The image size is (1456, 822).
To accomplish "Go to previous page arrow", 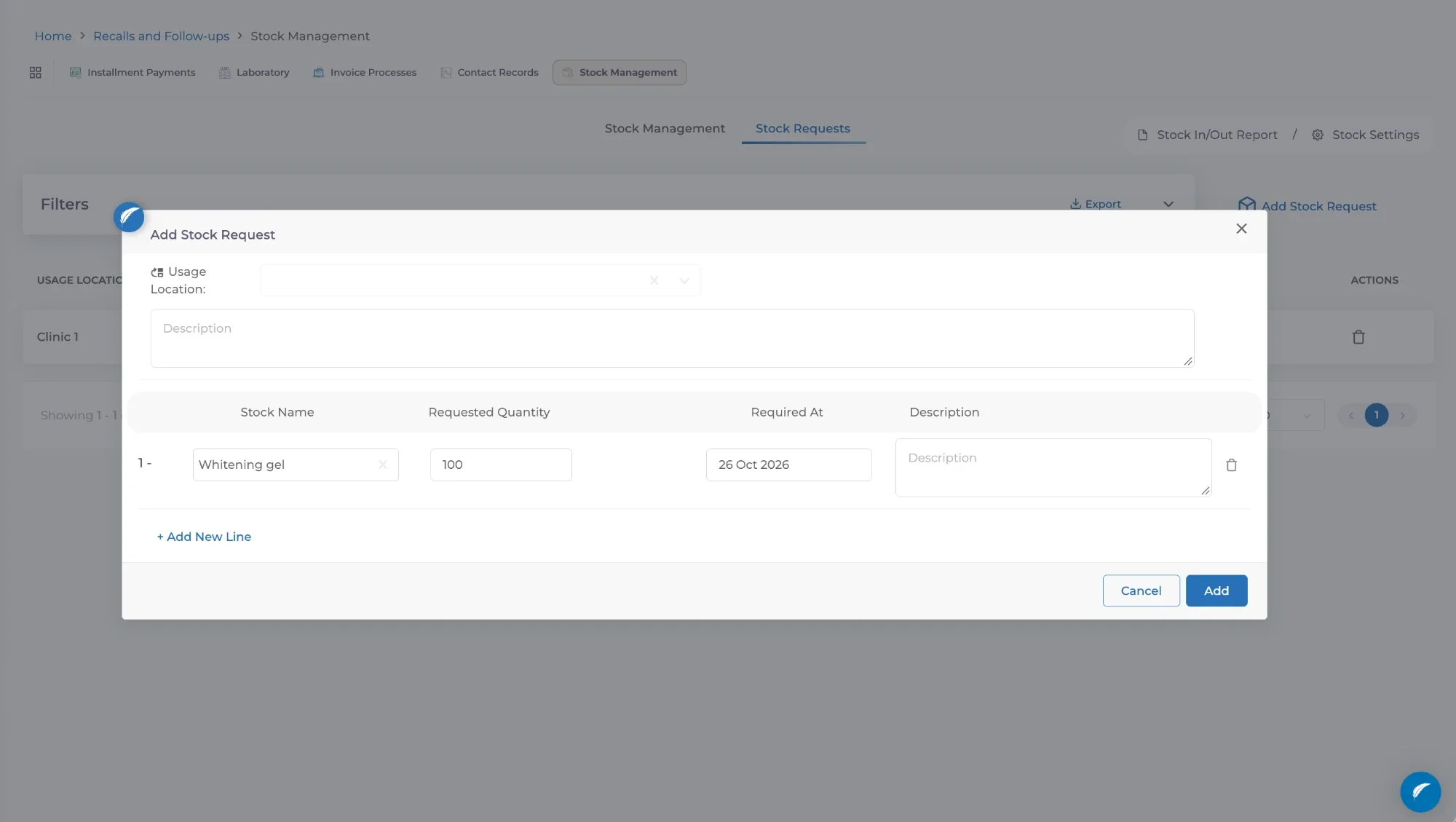I will click(1350, 416).
